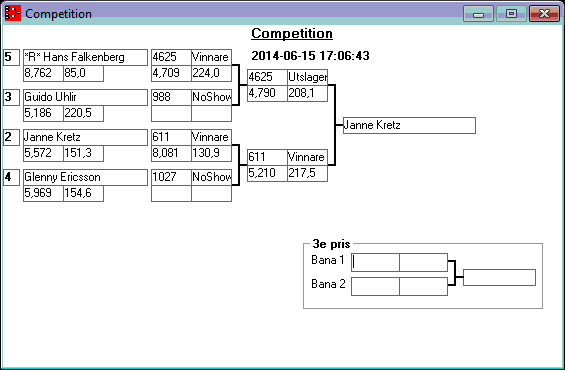This screenshot has height=370, width=565.
Task: Click seed number 5 box
Action: click(x=12, y=57)
